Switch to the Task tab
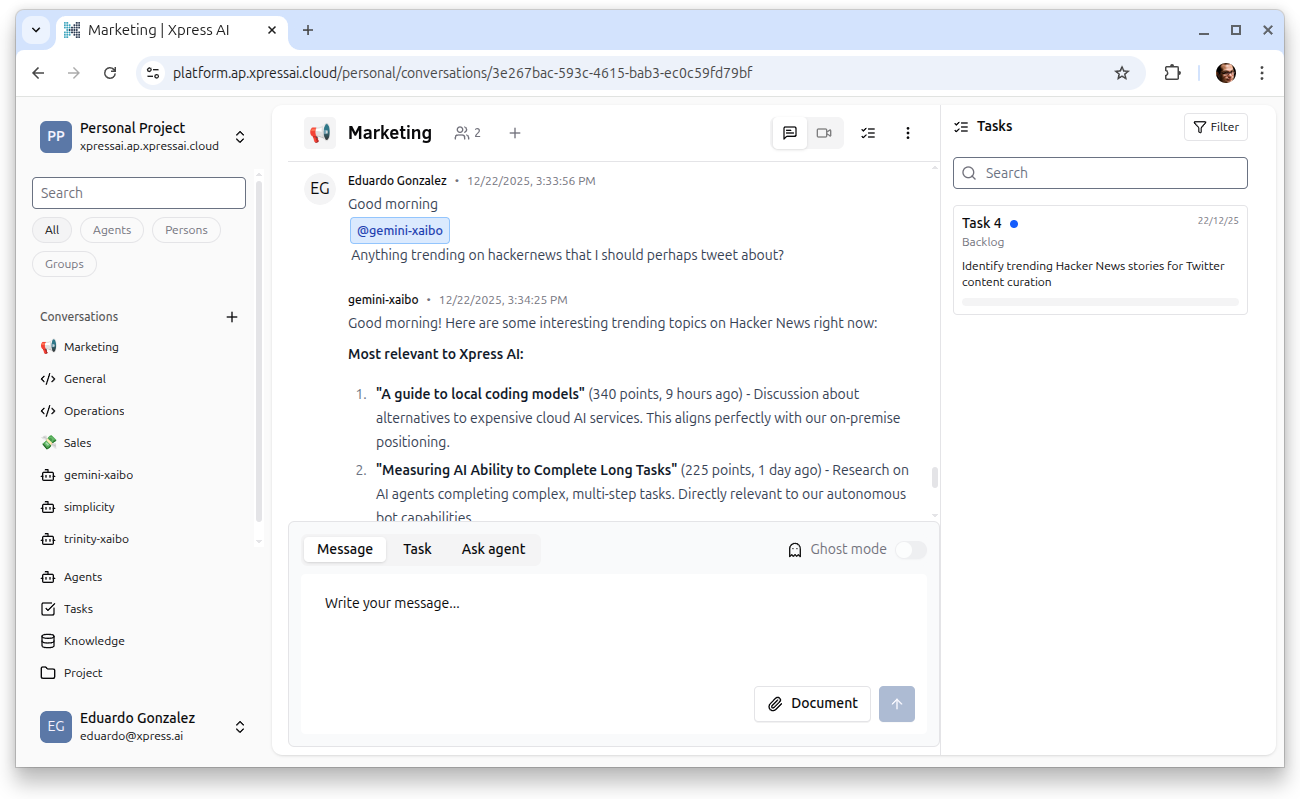Image resolution: width=1300 pixels, height=799 pixels. (417, 549)
